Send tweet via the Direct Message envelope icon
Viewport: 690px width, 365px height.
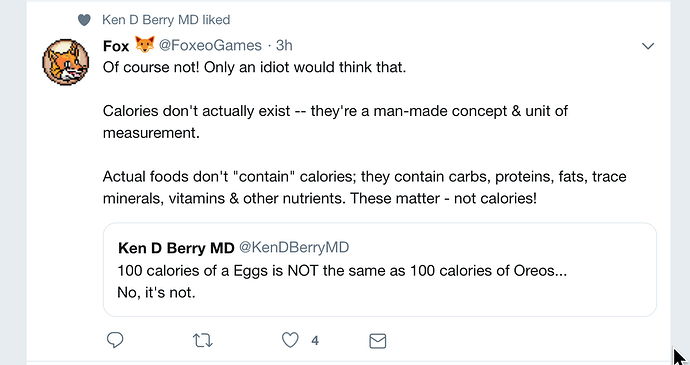coord(378,341)
